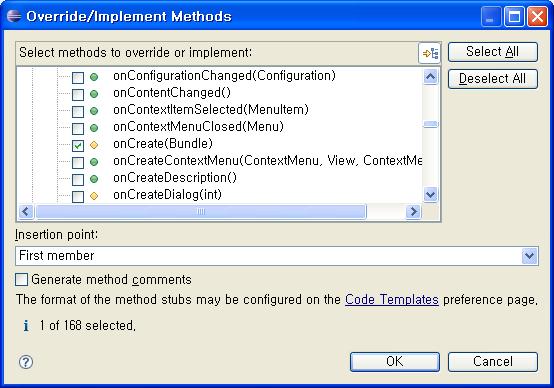This screenshot has height=388, width=554.
Task: Open the Insertion point dropdown arrow
Action: coord(529,256)
